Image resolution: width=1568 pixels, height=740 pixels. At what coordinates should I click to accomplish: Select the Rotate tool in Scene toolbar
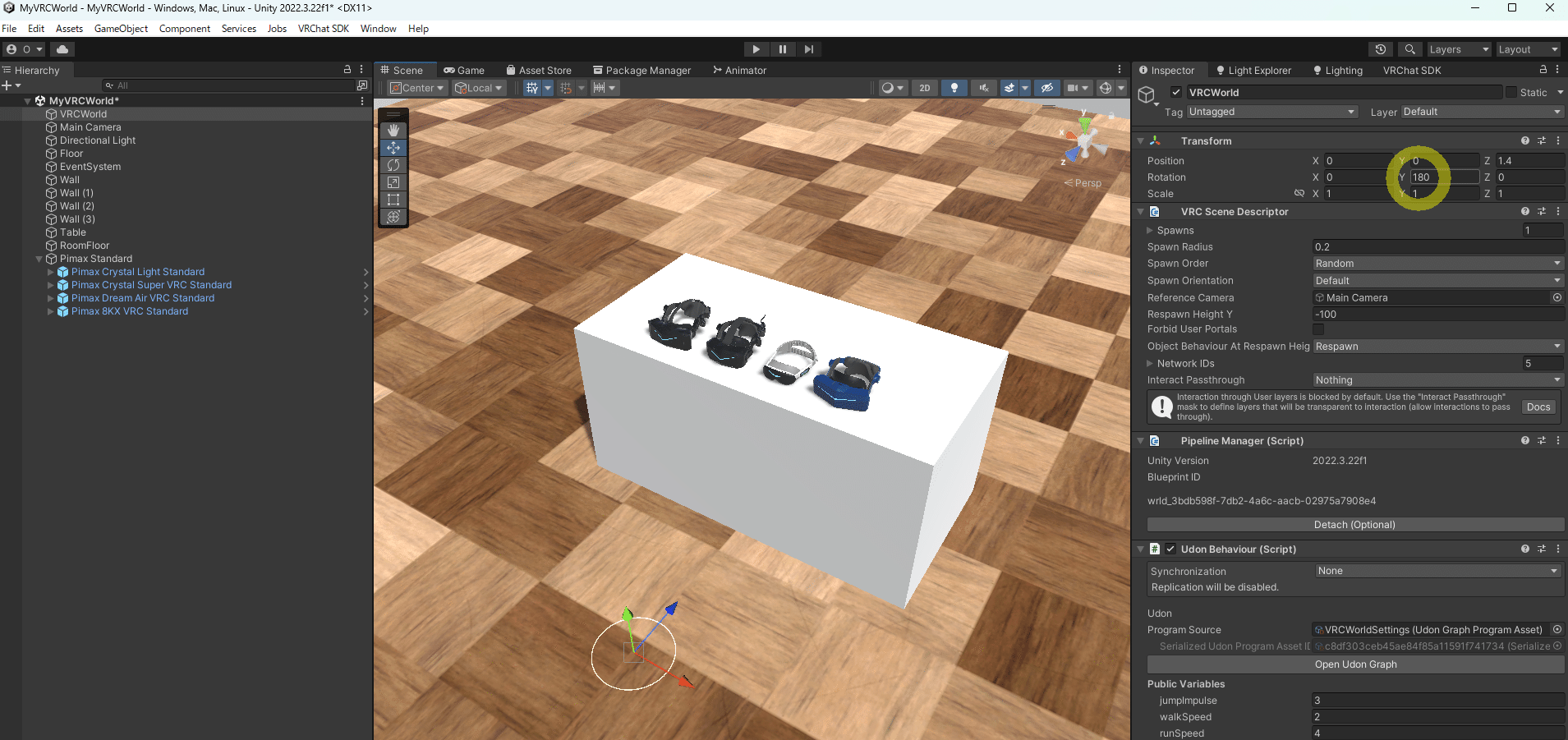393,165
